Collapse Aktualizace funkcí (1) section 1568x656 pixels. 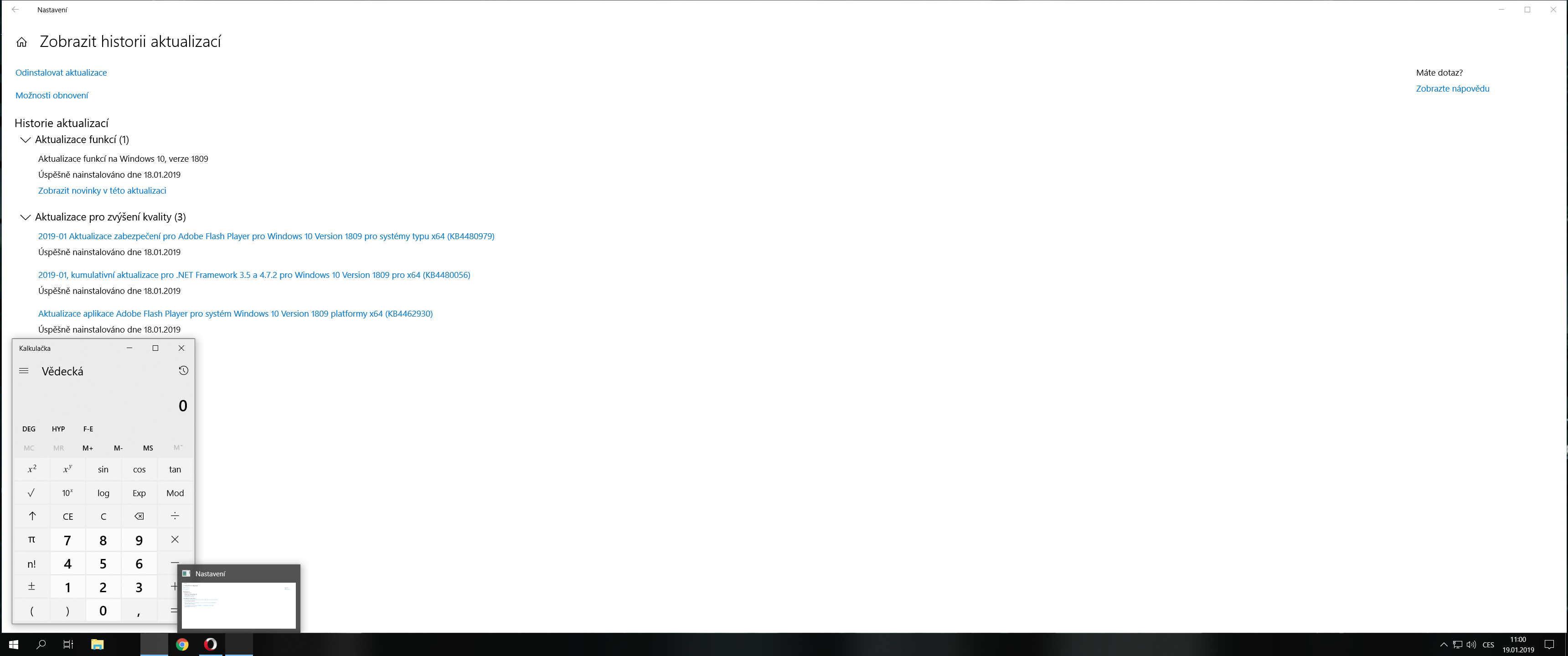pos(25,140)
